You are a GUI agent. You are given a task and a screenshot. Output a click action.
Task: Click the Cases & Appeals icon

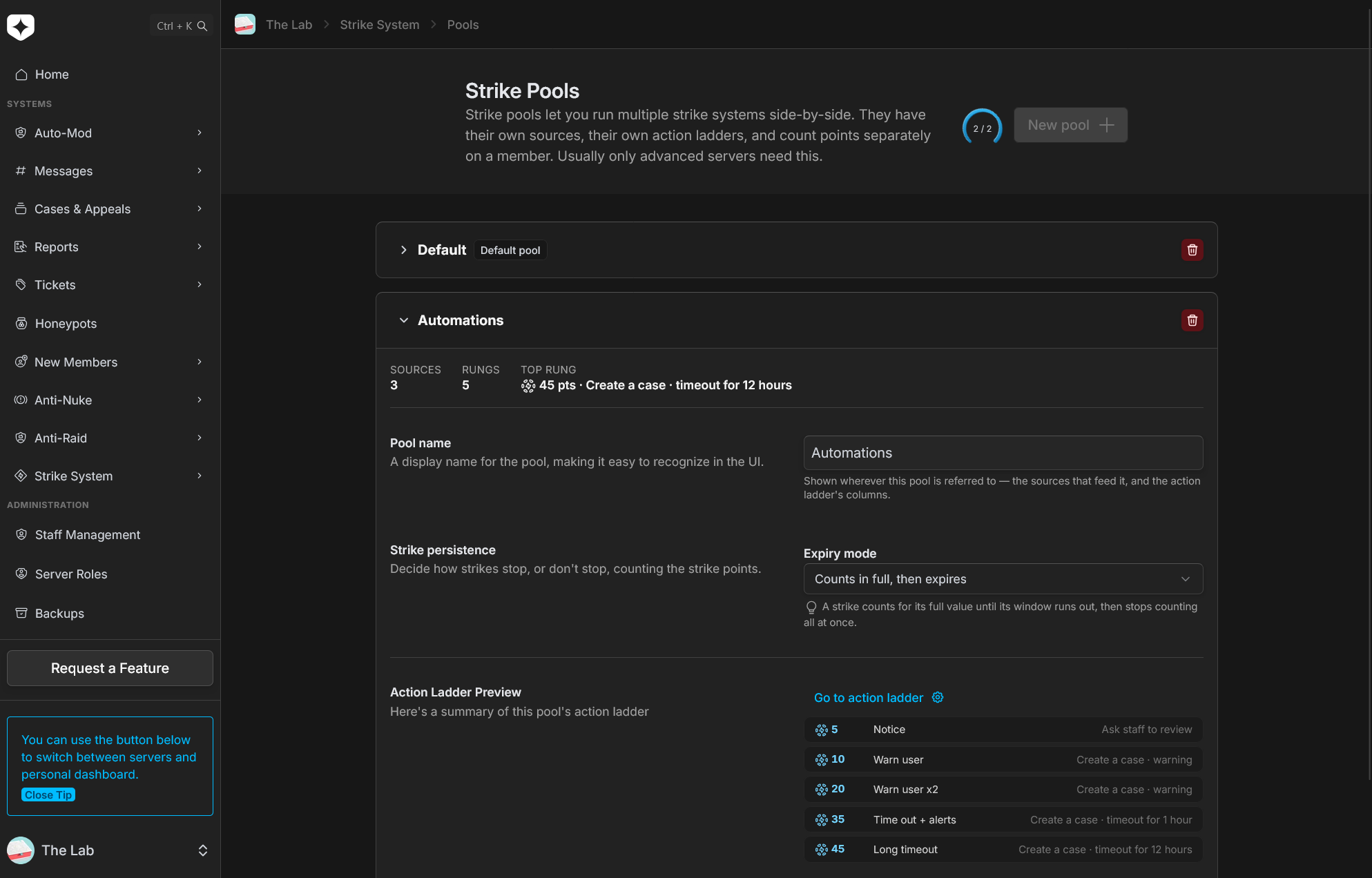tap(21, 209)
